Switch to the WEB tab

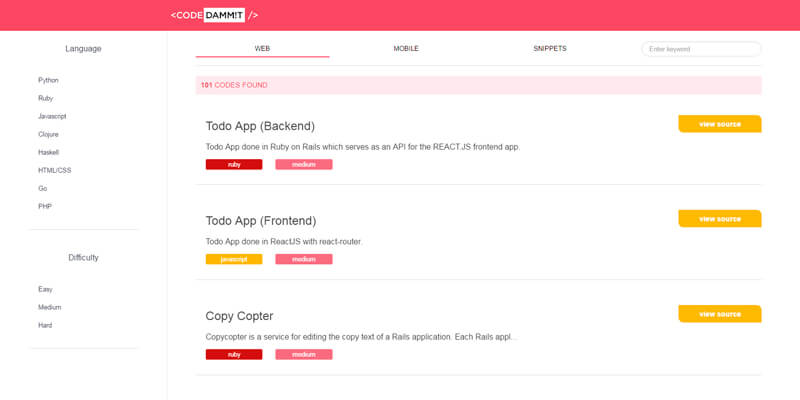click(x=262, y=49)
